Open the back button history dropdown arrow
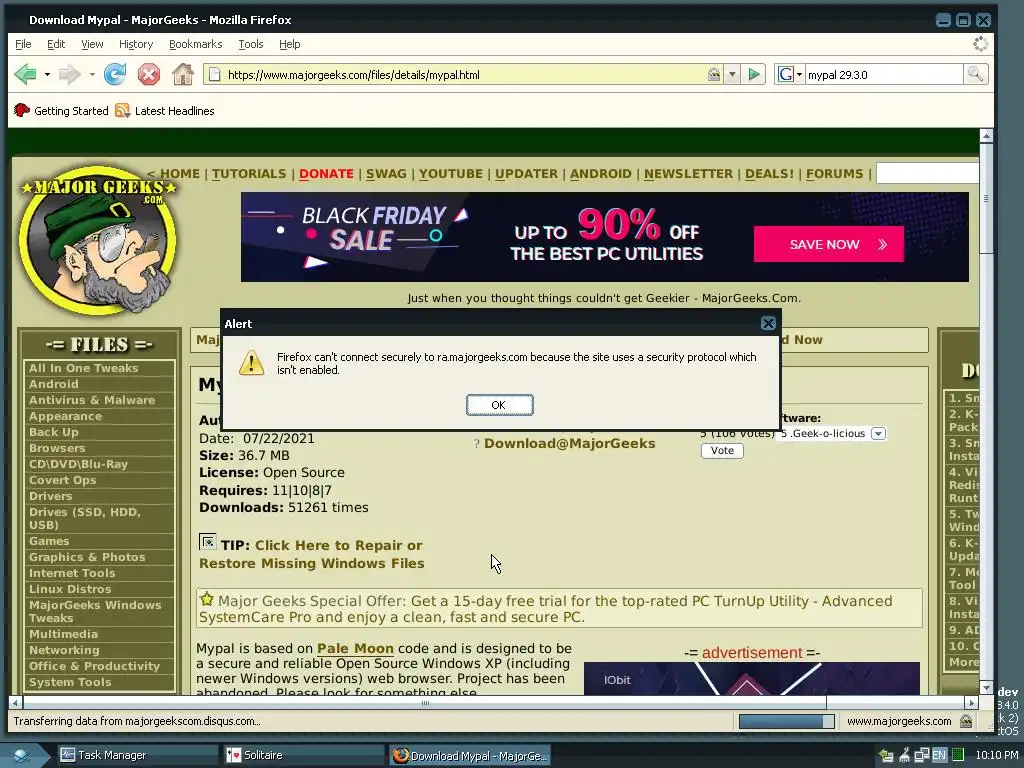 (x=47, y=74)
